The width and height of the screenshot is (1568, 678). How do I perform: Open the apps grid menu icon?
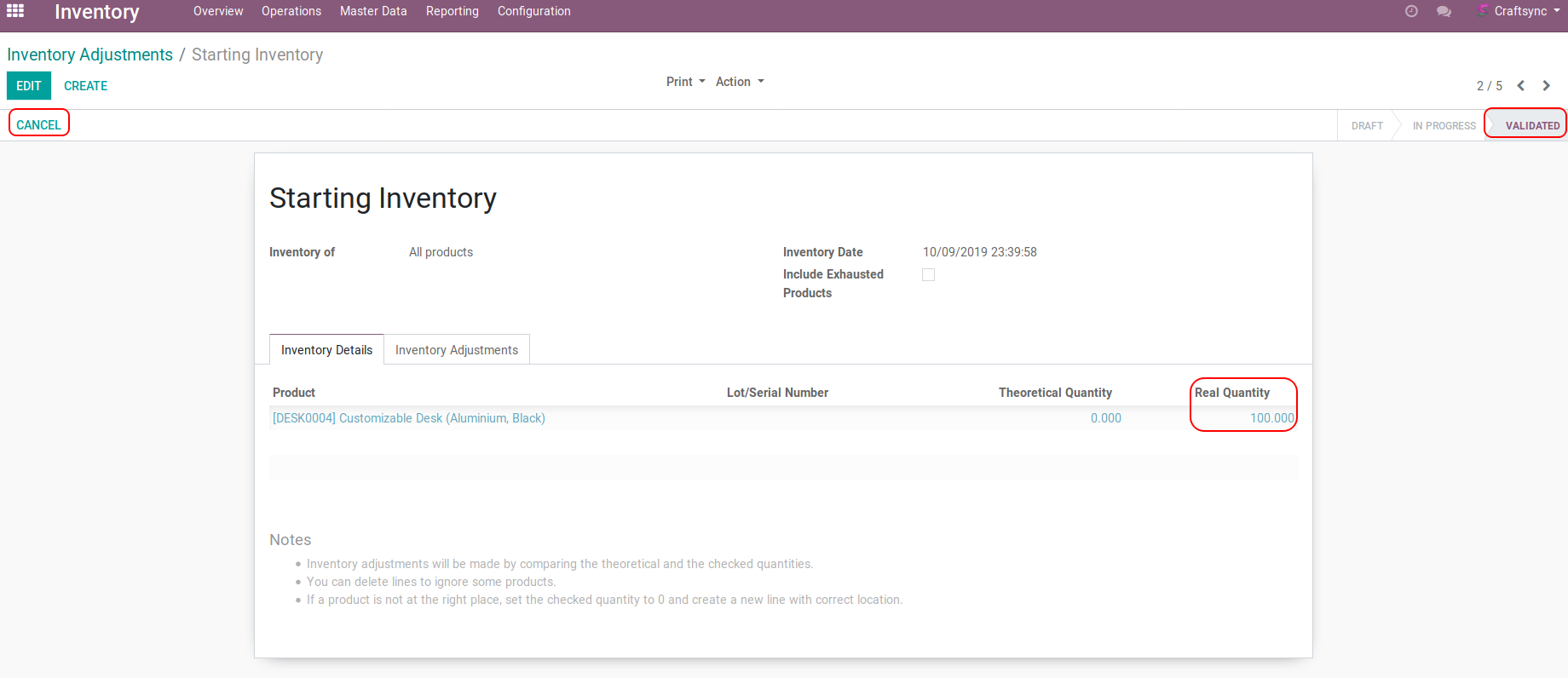(15, 11)
